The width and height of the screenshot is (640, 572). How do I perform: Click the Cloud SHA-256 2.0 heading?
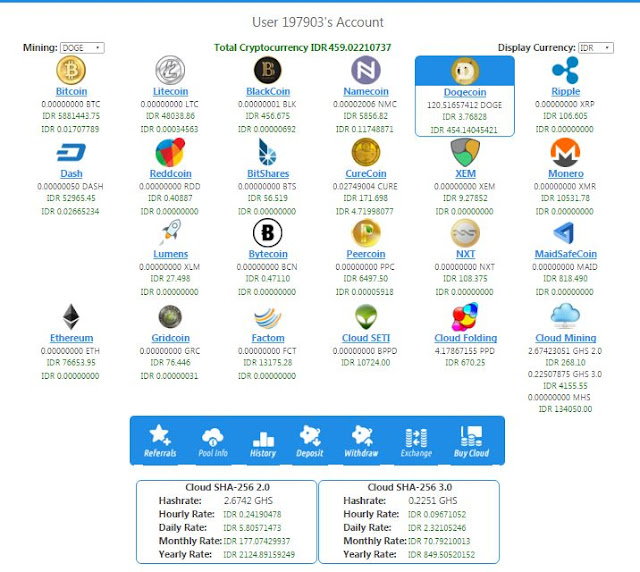tap(227, 487)
